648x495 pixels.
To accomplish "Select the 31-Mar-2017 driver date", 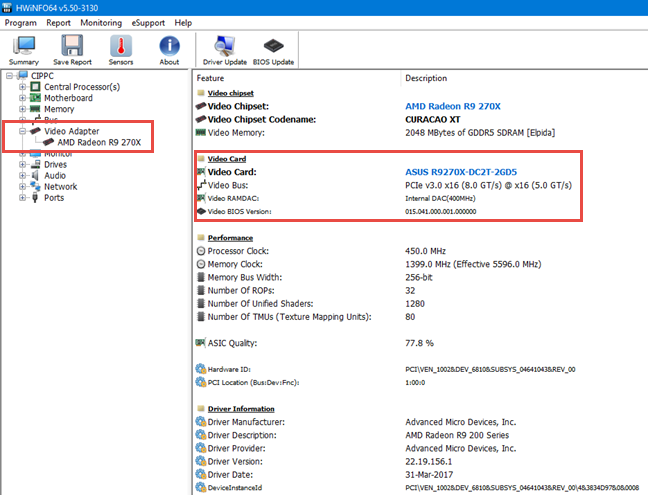I will pyautogui.click(x=429, y=475).
